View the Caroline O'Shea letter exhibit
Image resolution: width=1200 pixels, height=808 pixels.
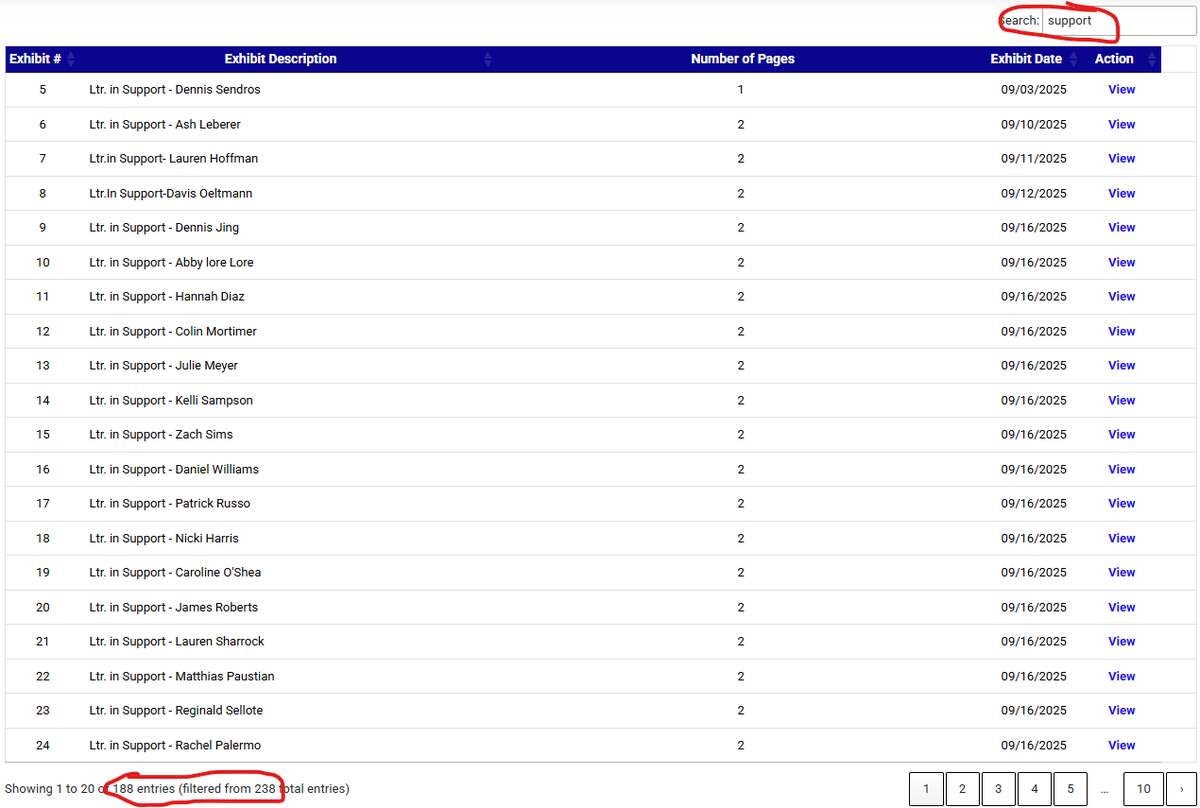point(1121,573)
